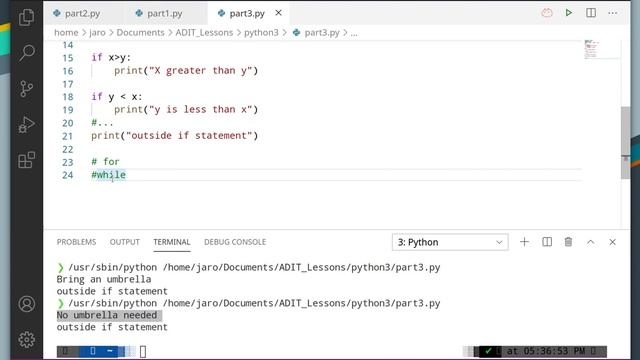Open the Search panel in the activity bar

click(x=27, y=53)
